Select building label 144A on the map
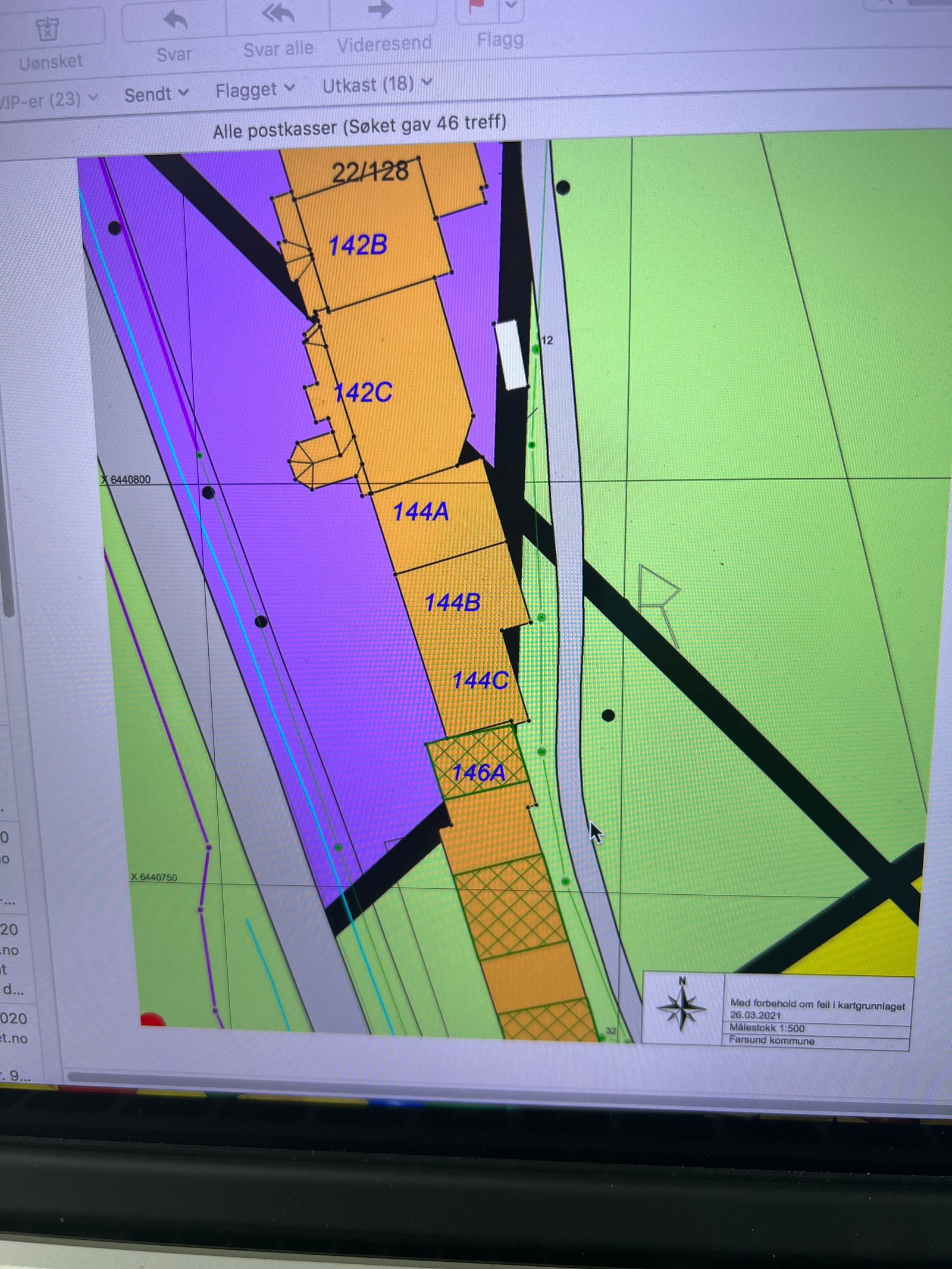 (x=421, y=512)
